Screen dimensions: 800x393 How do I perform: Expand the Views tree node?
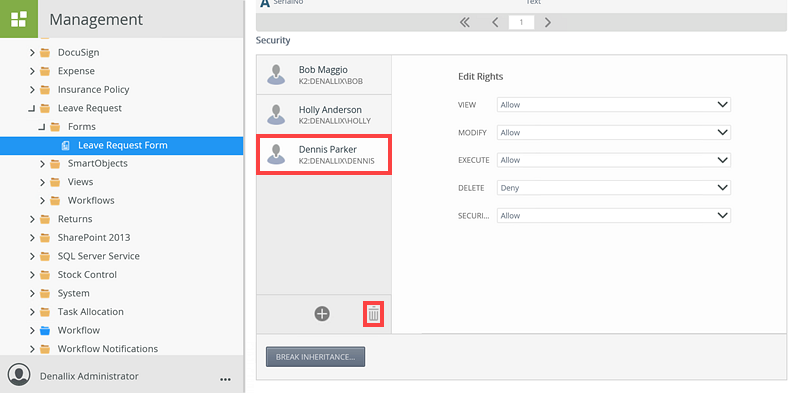click(x=42, y=182)
